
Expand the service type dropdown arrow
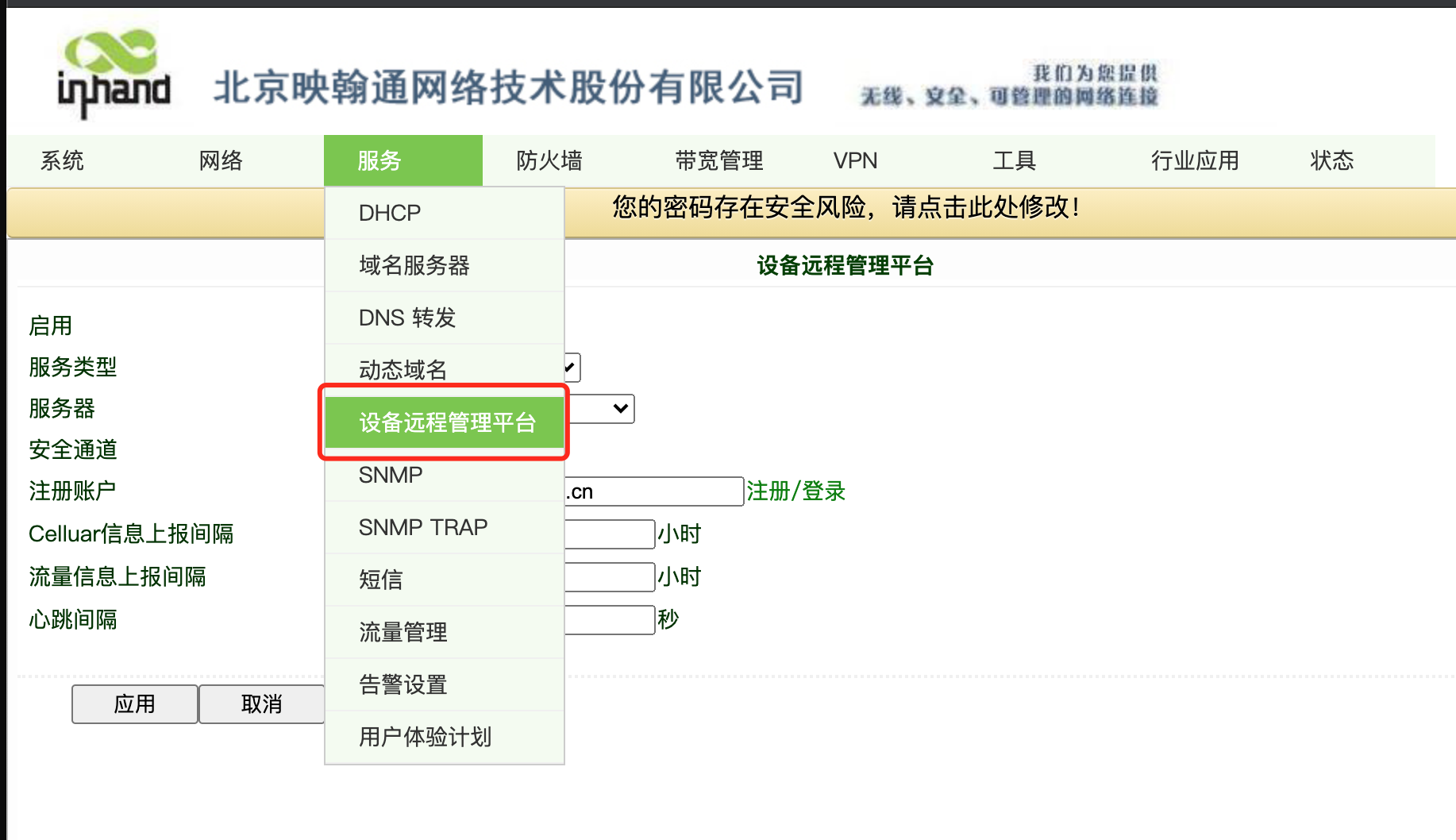620,409
